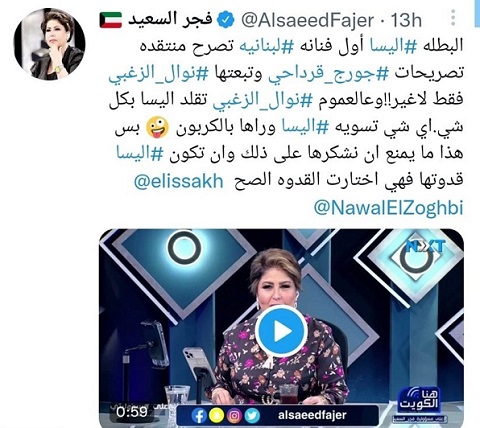The height and width of the screenshot is (428, 480).
Task: Click the Kuwait flag emoji by name
Action: 111,20
